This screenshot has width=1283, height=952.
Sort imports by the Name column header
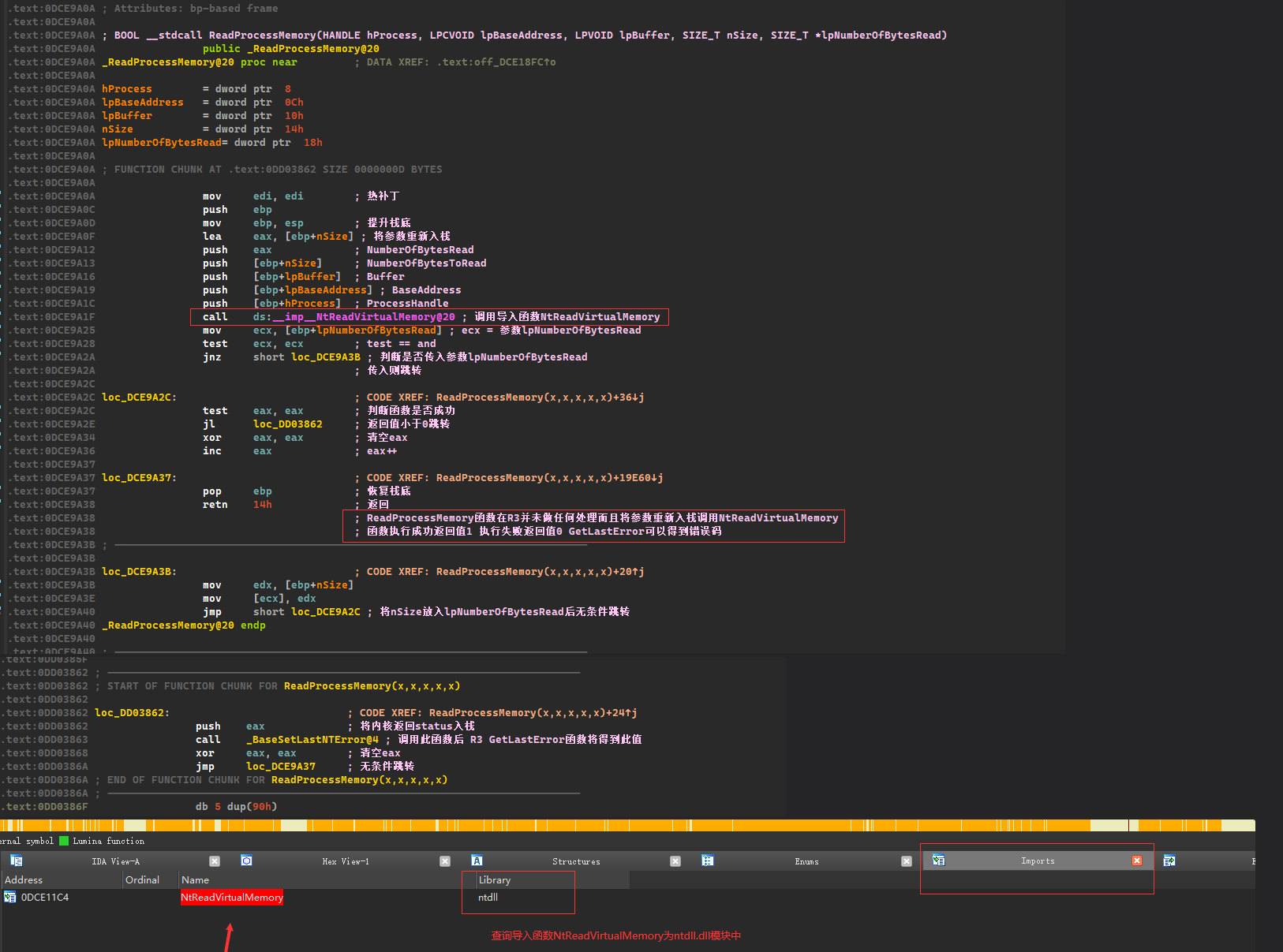point(320,879)
